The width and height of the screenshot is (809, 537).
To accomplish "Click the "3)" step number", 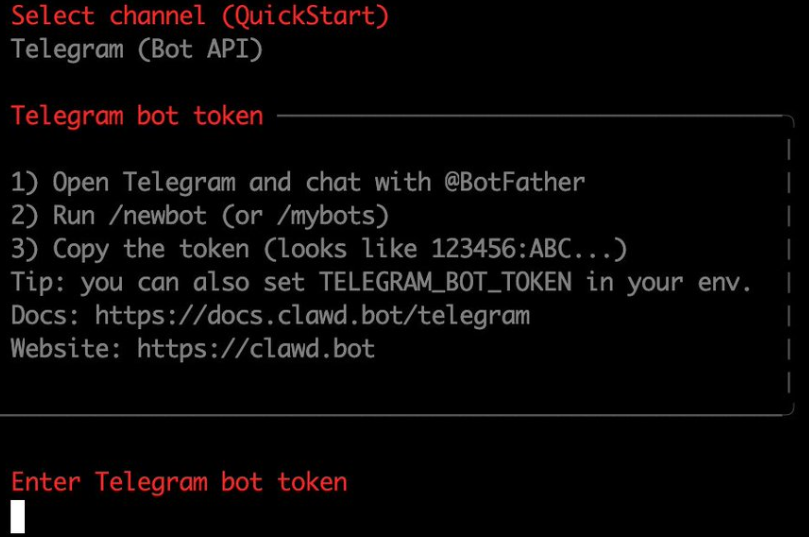I will coord(25,249).
